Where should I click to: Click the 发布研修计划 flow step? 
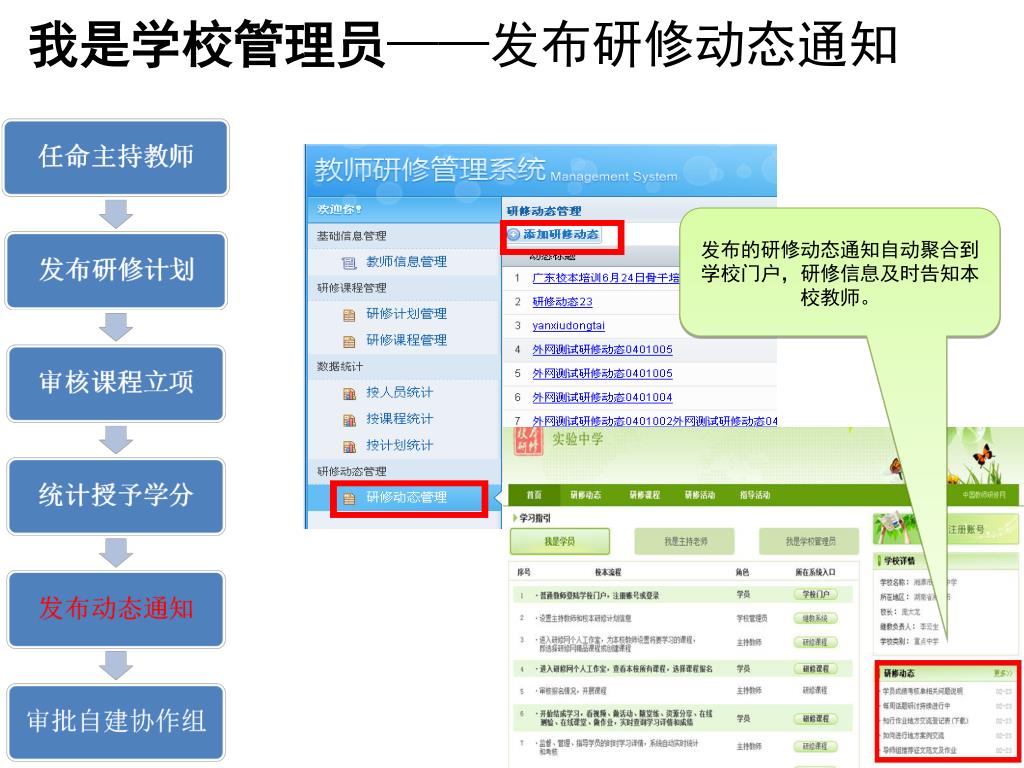[116, 270]
